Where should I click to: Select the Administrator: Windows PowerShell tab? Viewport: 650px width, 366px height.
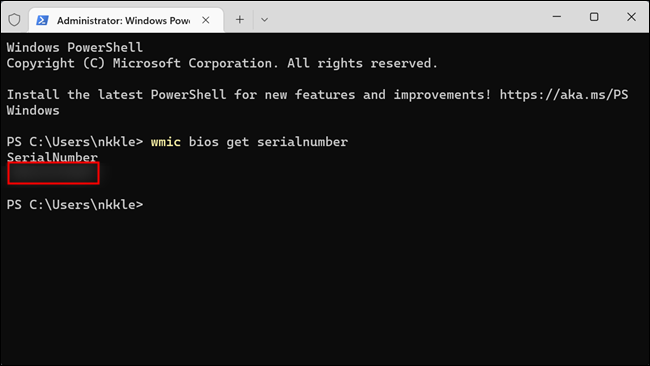click(x=126, y=20)
